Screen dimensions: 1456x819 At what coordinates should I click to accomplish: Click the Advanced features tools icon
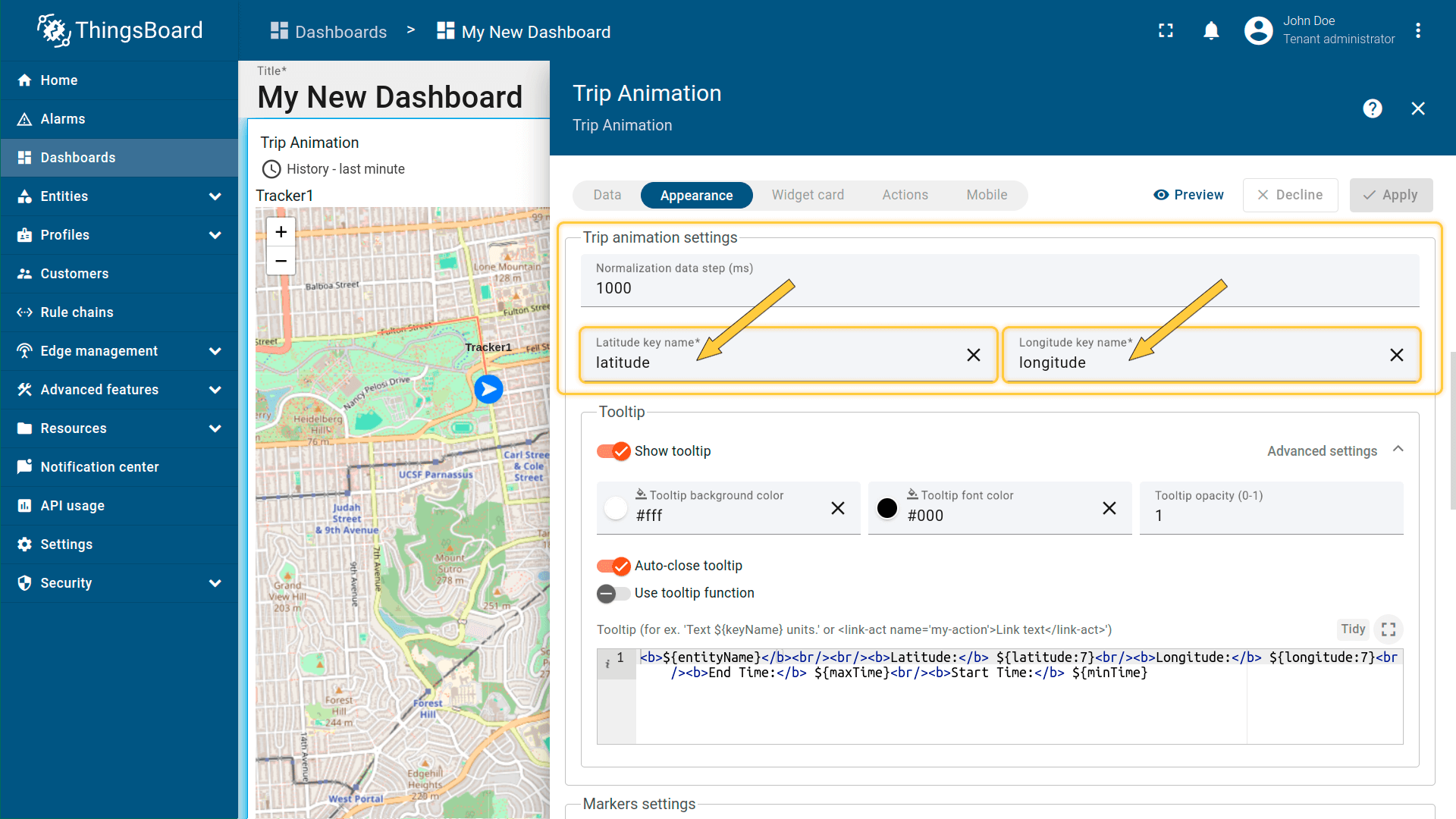[x=24, y=390]
